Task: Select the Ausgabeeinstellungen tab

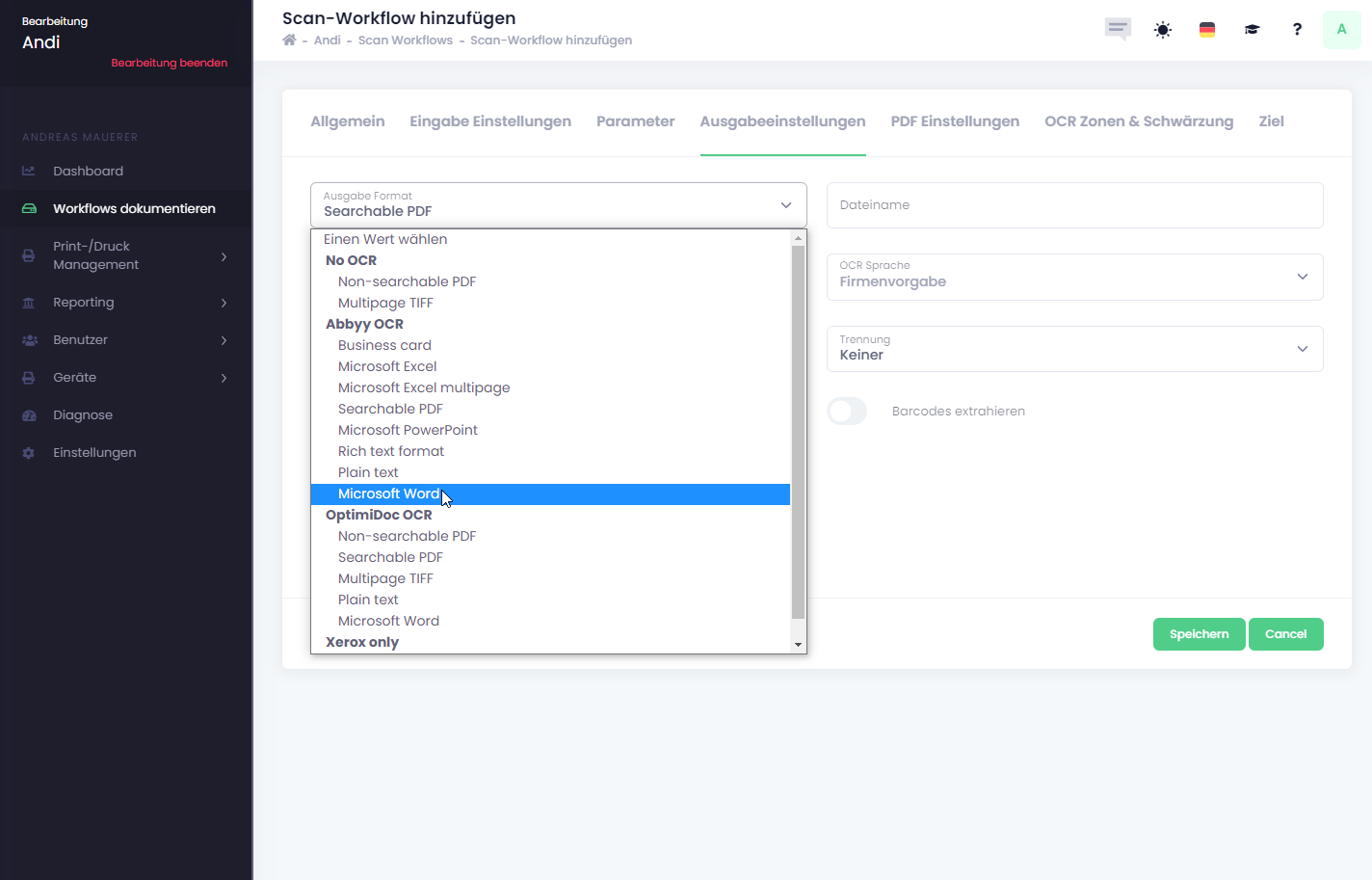Action: click(x=783, y=121)
